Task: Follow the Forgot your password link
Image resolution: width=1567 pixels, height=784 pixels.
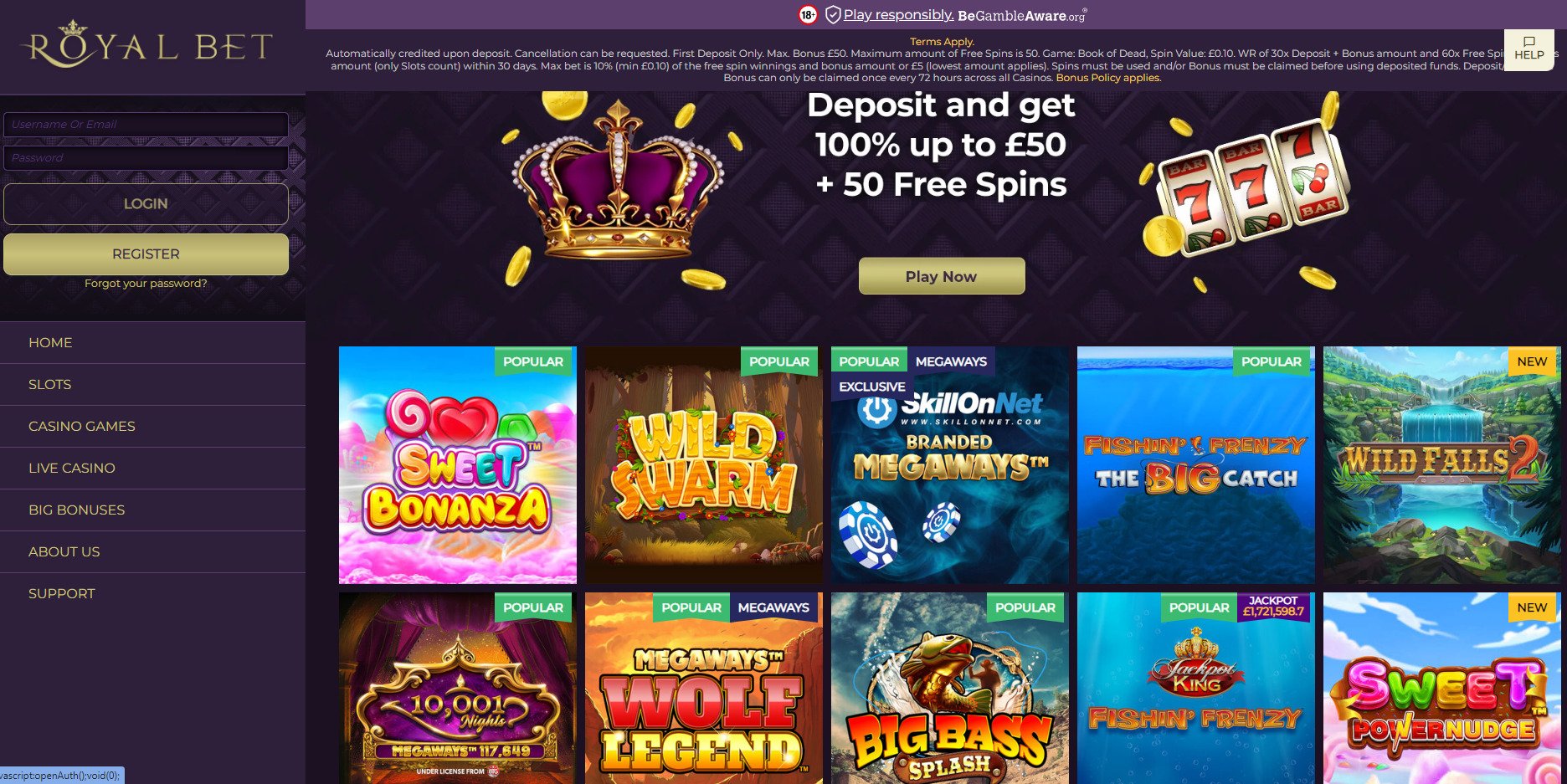Action: coord(146,284)
